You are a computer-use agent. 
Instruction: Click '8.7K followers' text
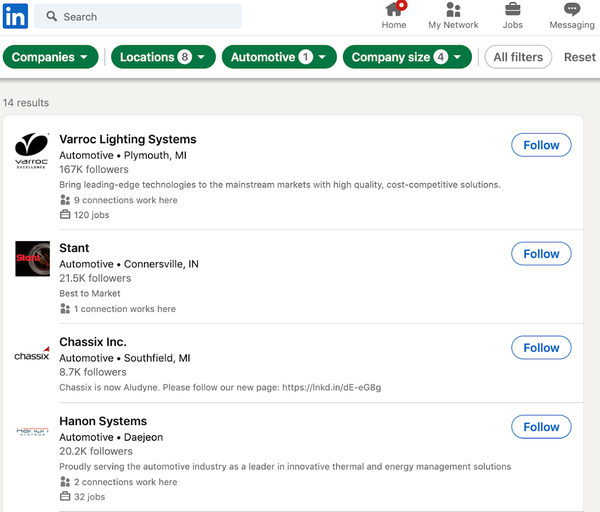coord(93,372)
